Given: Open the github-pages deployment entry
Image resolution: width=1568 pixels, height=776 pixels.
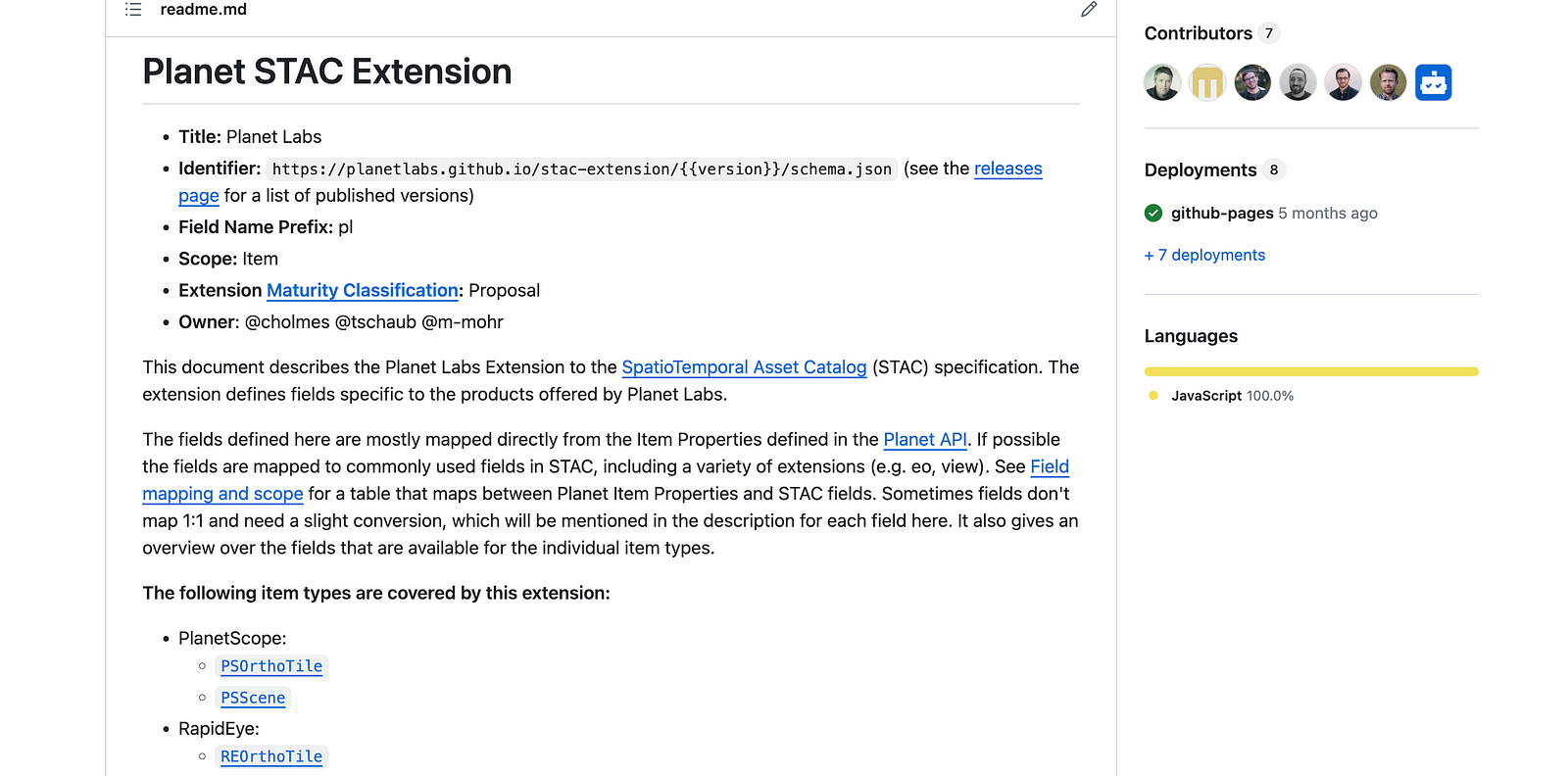Looking at the screenshot, I should tap(1221, 213).
